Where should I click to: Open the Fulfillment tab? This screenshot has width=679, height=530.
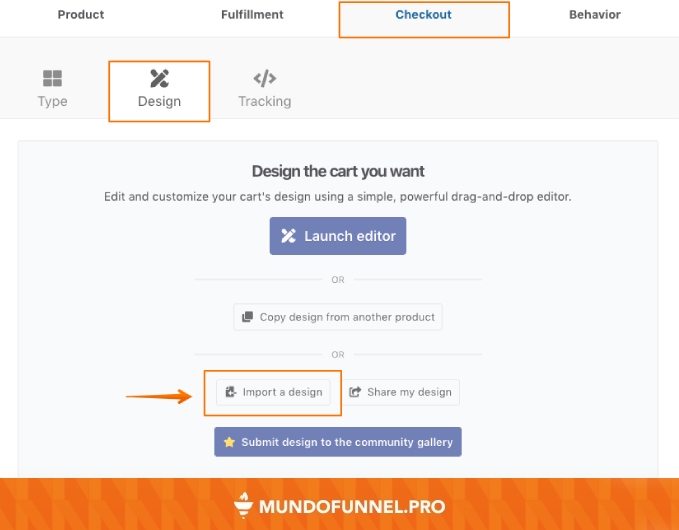point(252,15)
